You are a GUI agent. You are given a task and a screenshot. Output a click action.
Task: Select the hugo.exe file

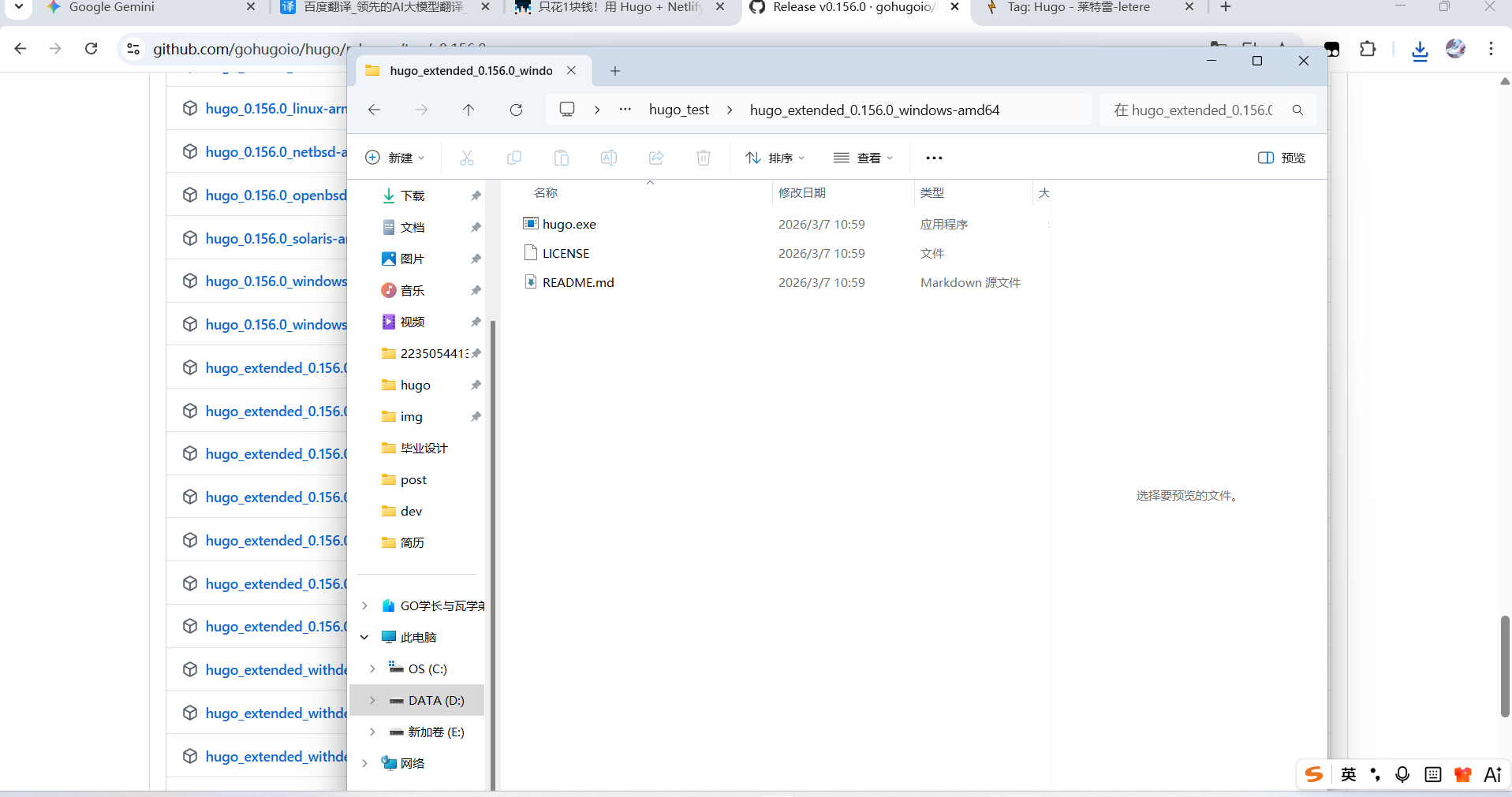pyautogui.click(x=569, y=224)
